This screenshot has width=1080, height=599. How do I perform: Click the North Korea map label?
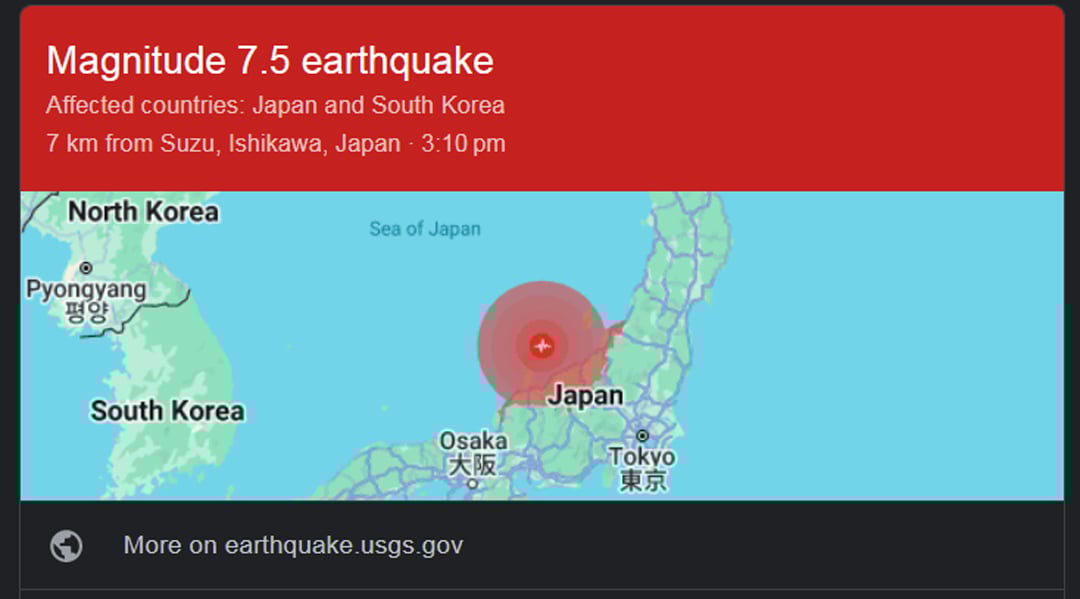pyautogui.click(x=143, y=211)
